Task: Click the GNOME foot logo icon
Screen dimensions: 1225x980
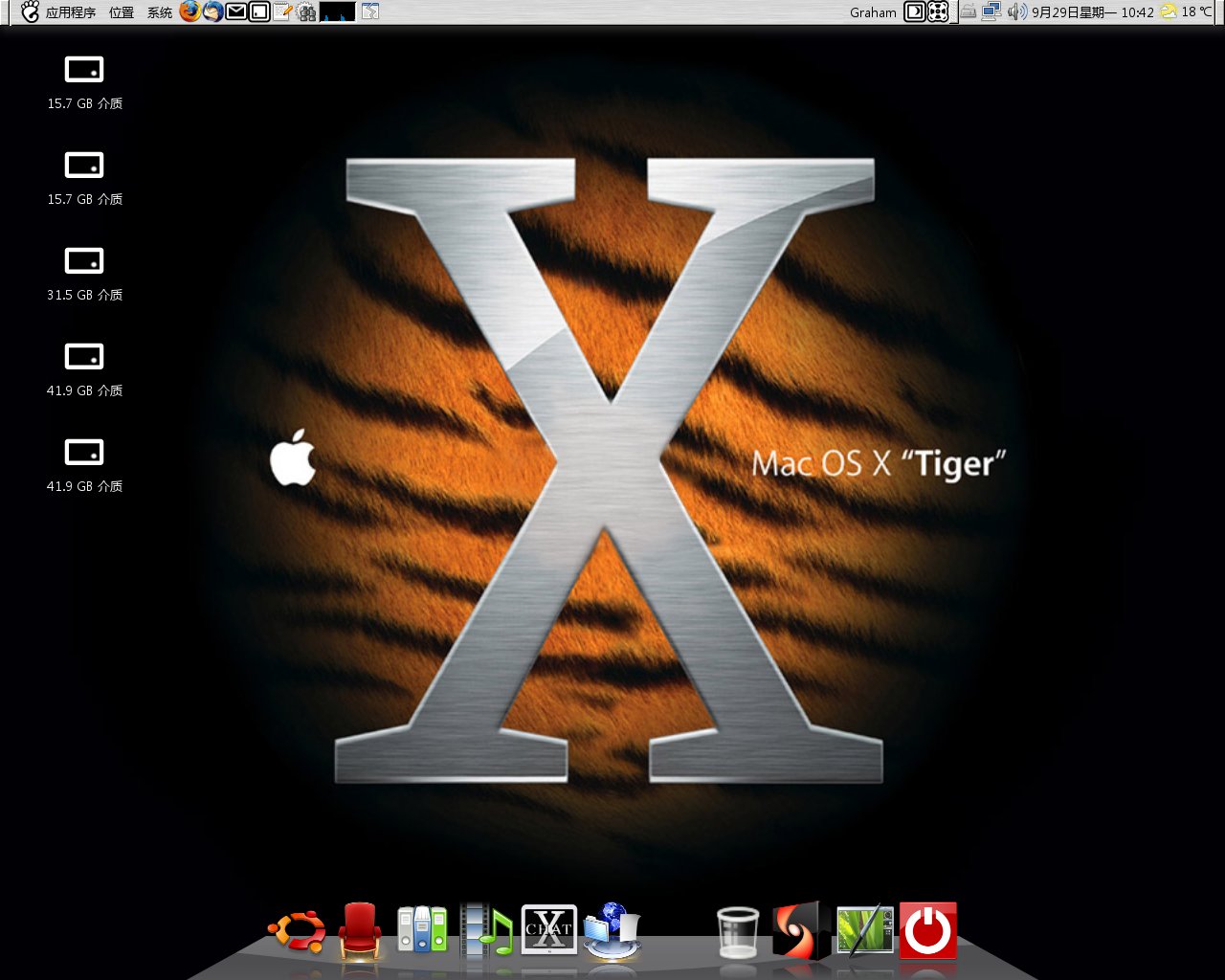Action: (x=31, y=11)
